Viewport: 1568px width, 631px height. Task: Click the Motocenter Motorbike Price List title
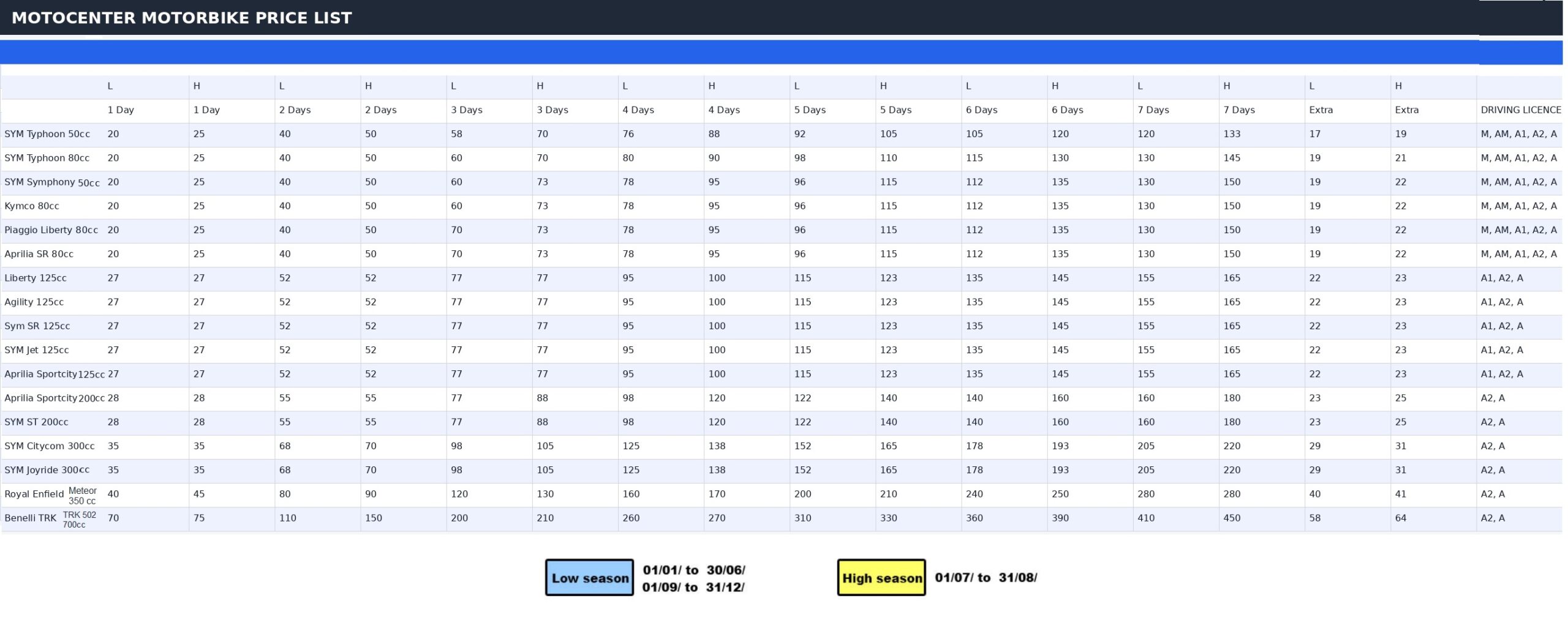coord(182,18)
